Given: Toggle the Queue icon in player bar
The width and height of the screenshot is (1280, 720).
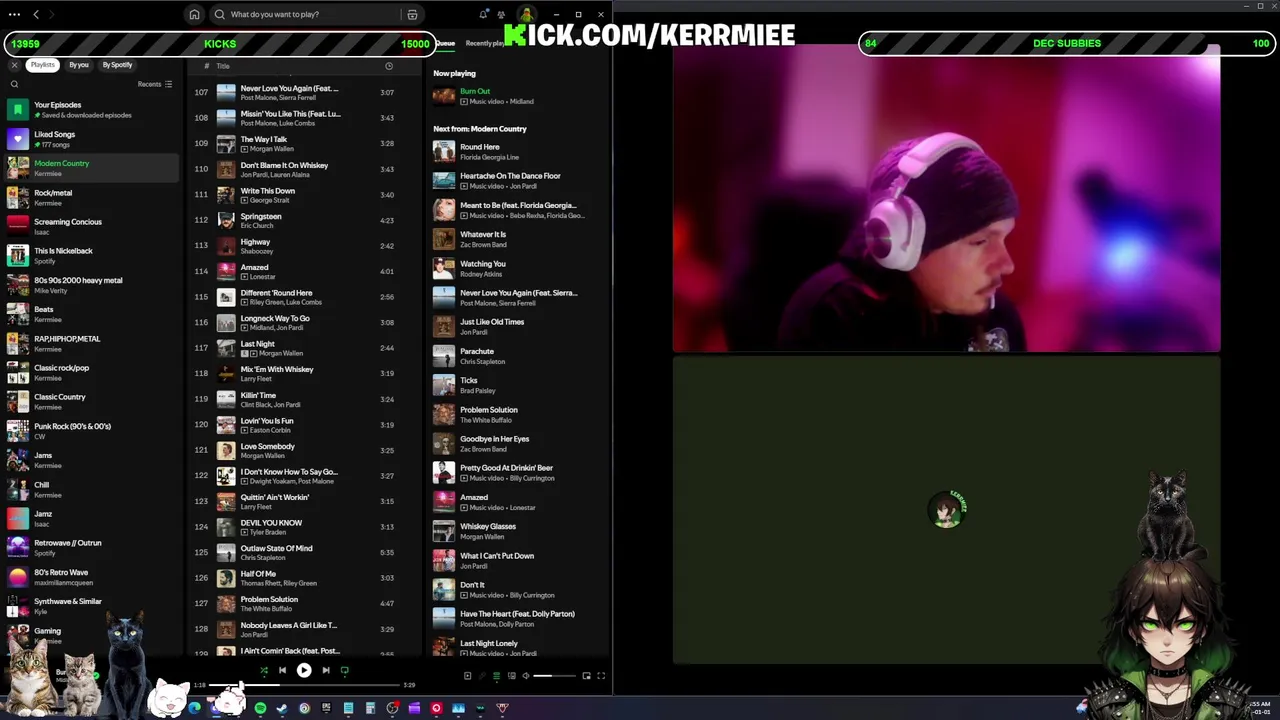Looking at the screenshot, I should 497,676.
